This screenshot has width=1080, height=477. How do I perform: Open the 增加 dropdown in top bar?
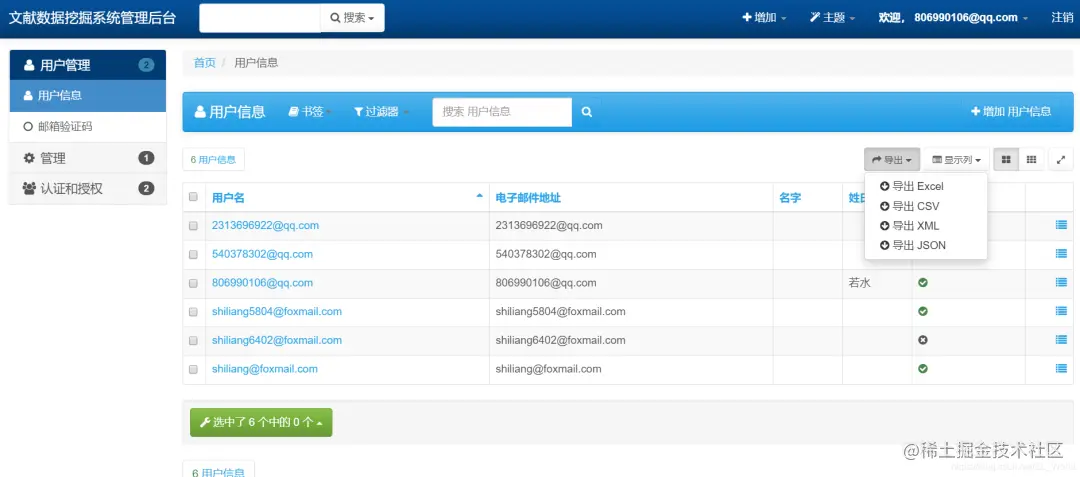tap(764, 18)
